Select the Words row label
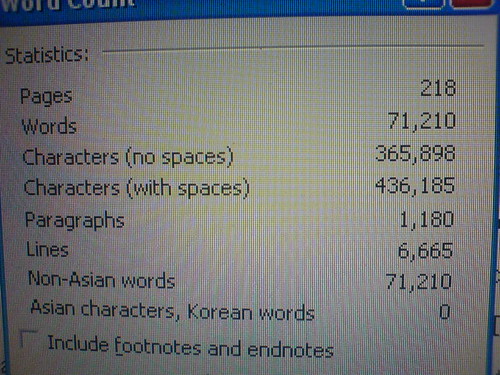 [x=49, y=126]
